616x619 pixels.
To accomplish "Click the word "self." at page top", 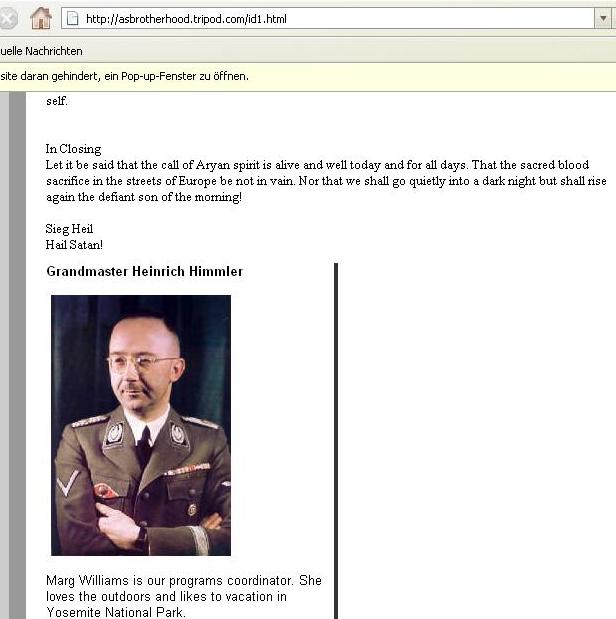I will 57,101.
